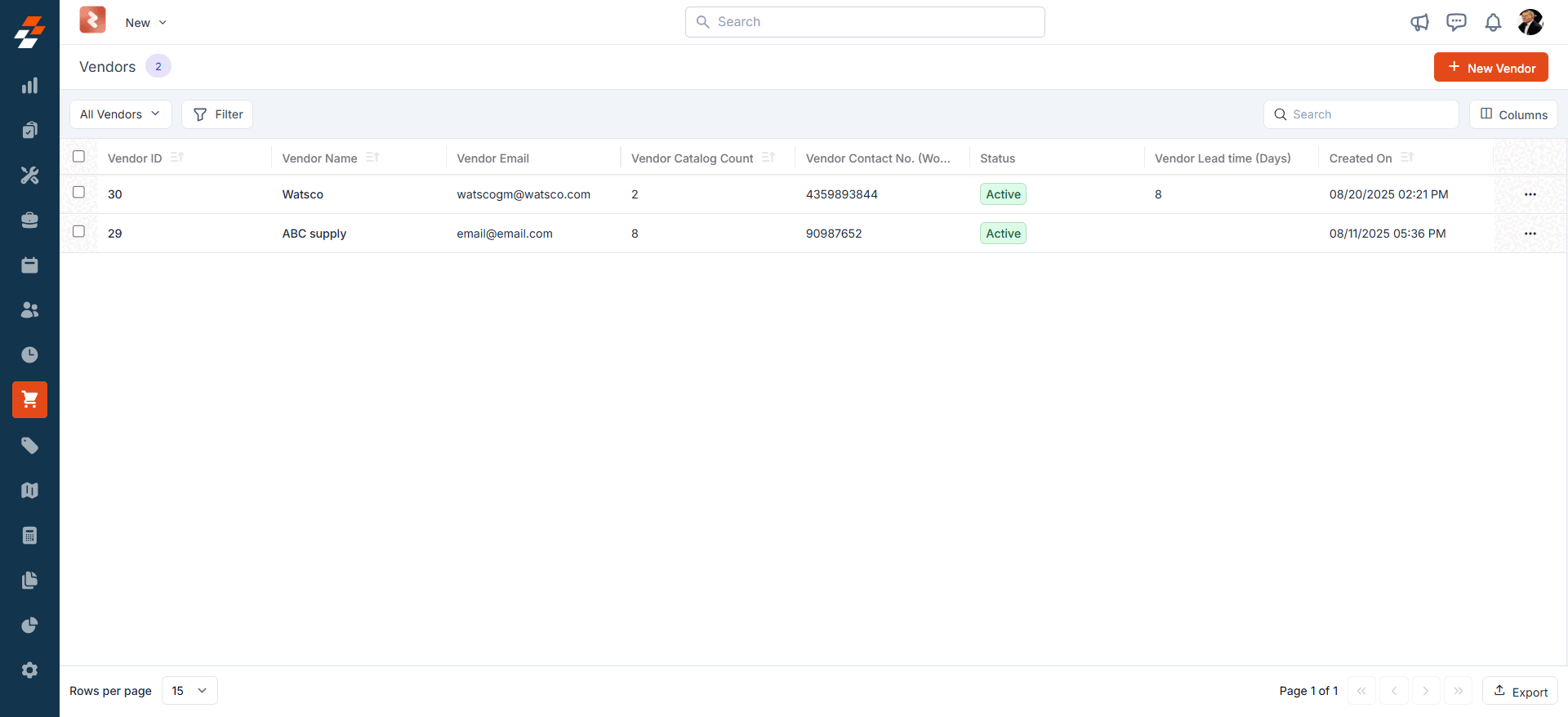1568x717 pixels.
Task: Open the chat messages icon
Action: click(x=1456, y=22)
